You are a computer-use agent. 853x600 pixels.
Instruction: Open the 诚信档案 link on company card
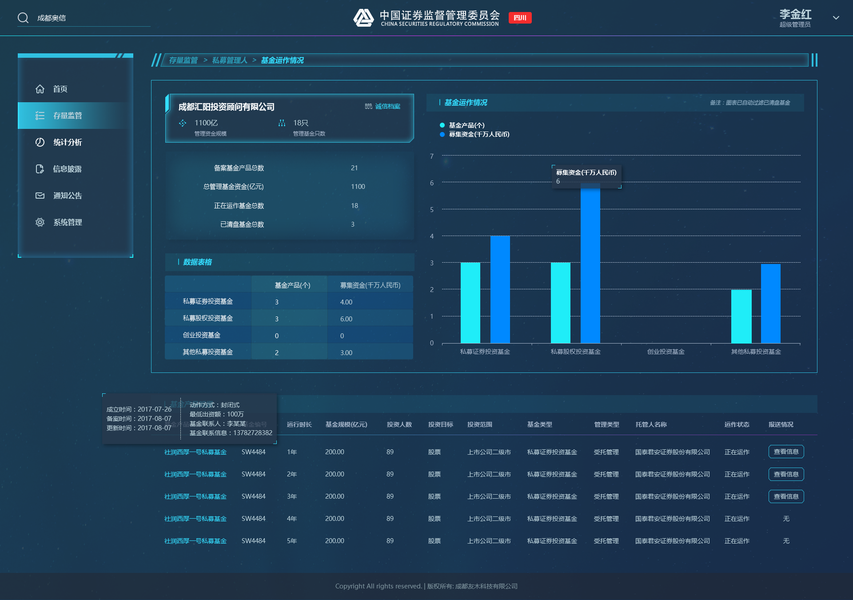point(387,106)
